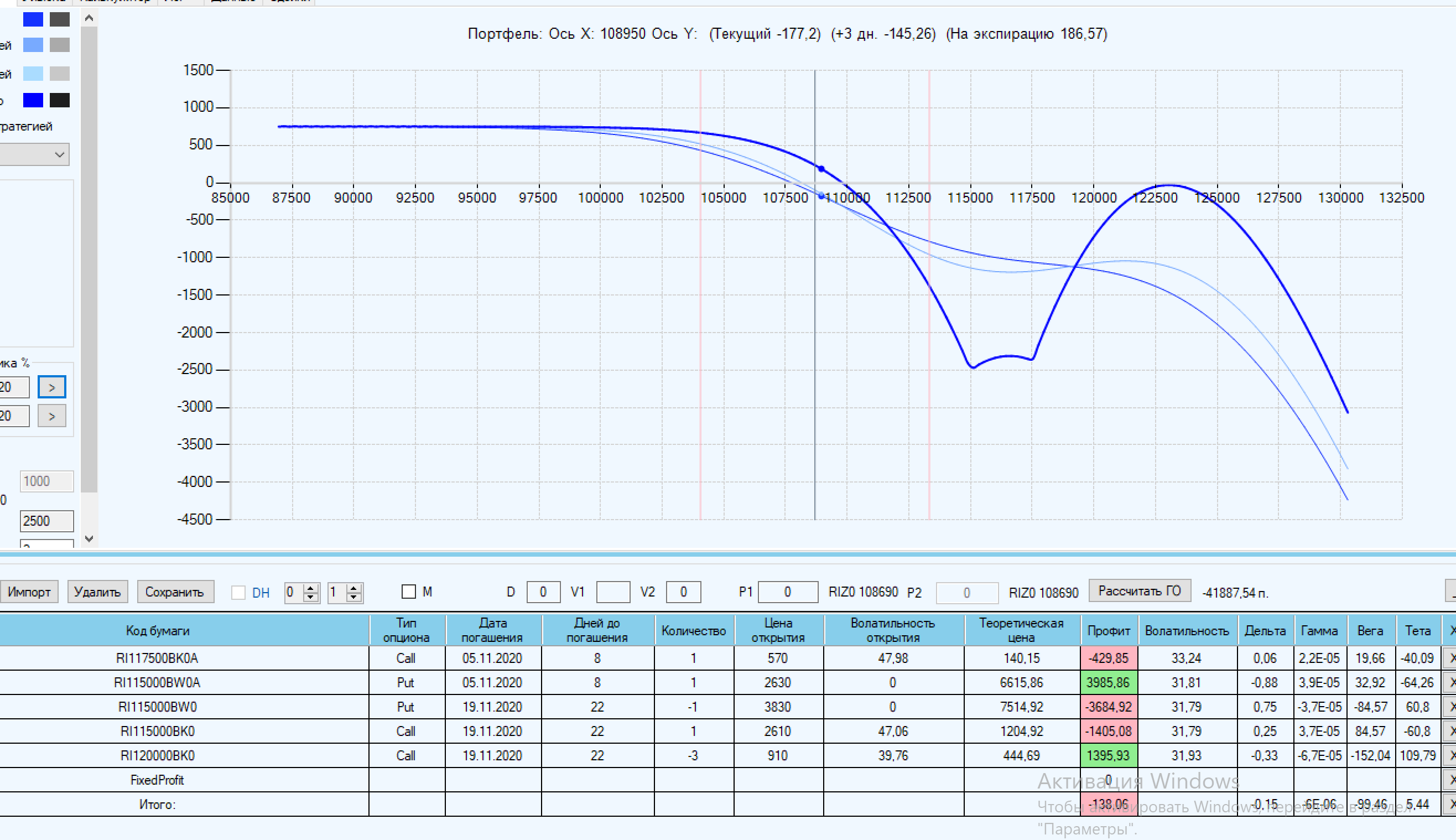Increase the stepper showing 0 near DH

coord(311,588)
